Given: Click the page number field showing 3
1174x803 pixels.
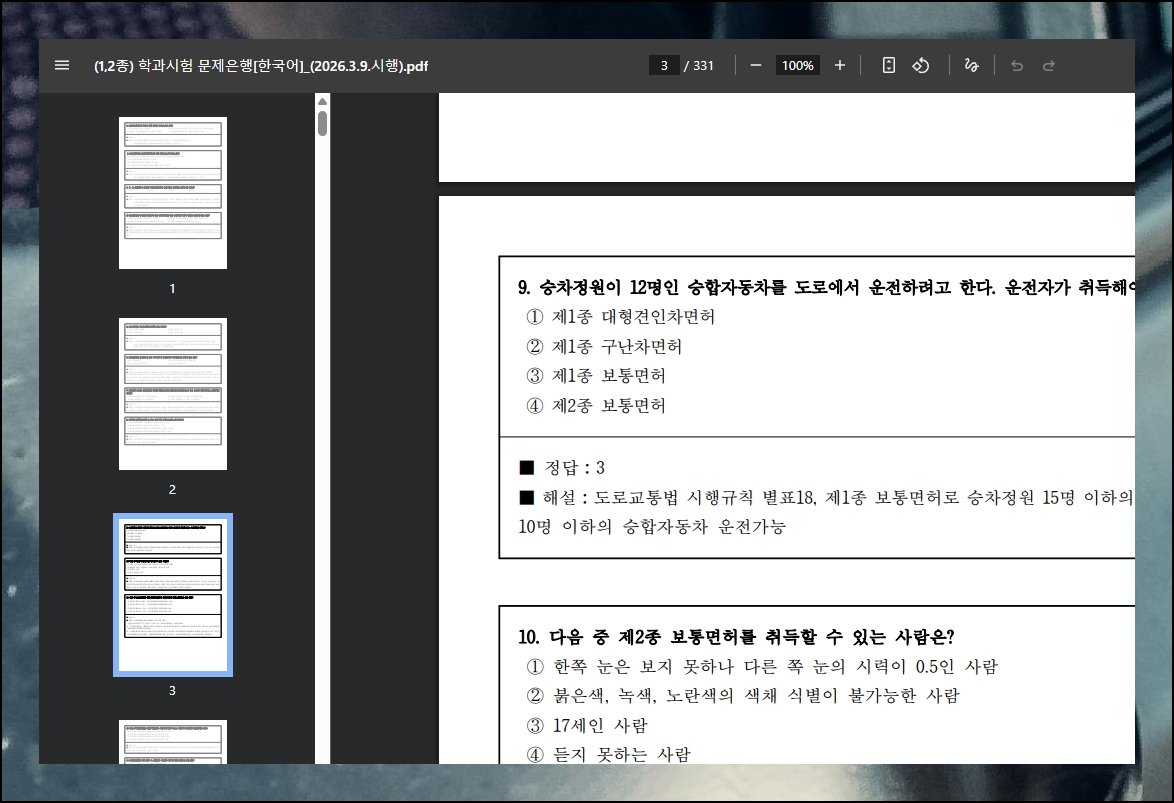Looking at the screenshot, I should coord(664,65).
